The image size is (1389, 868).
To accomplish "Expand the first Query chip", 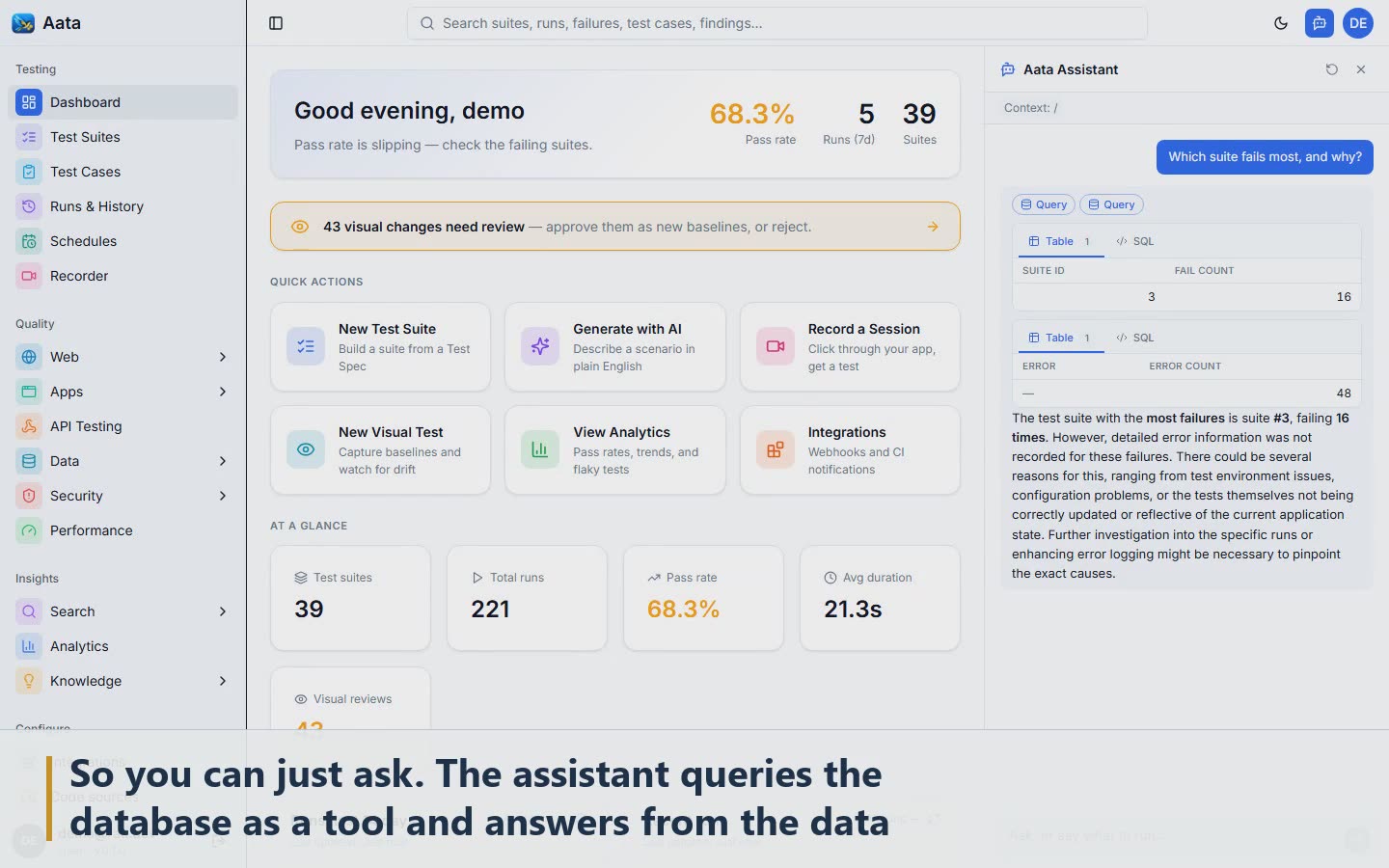I will click(1044, 204).
